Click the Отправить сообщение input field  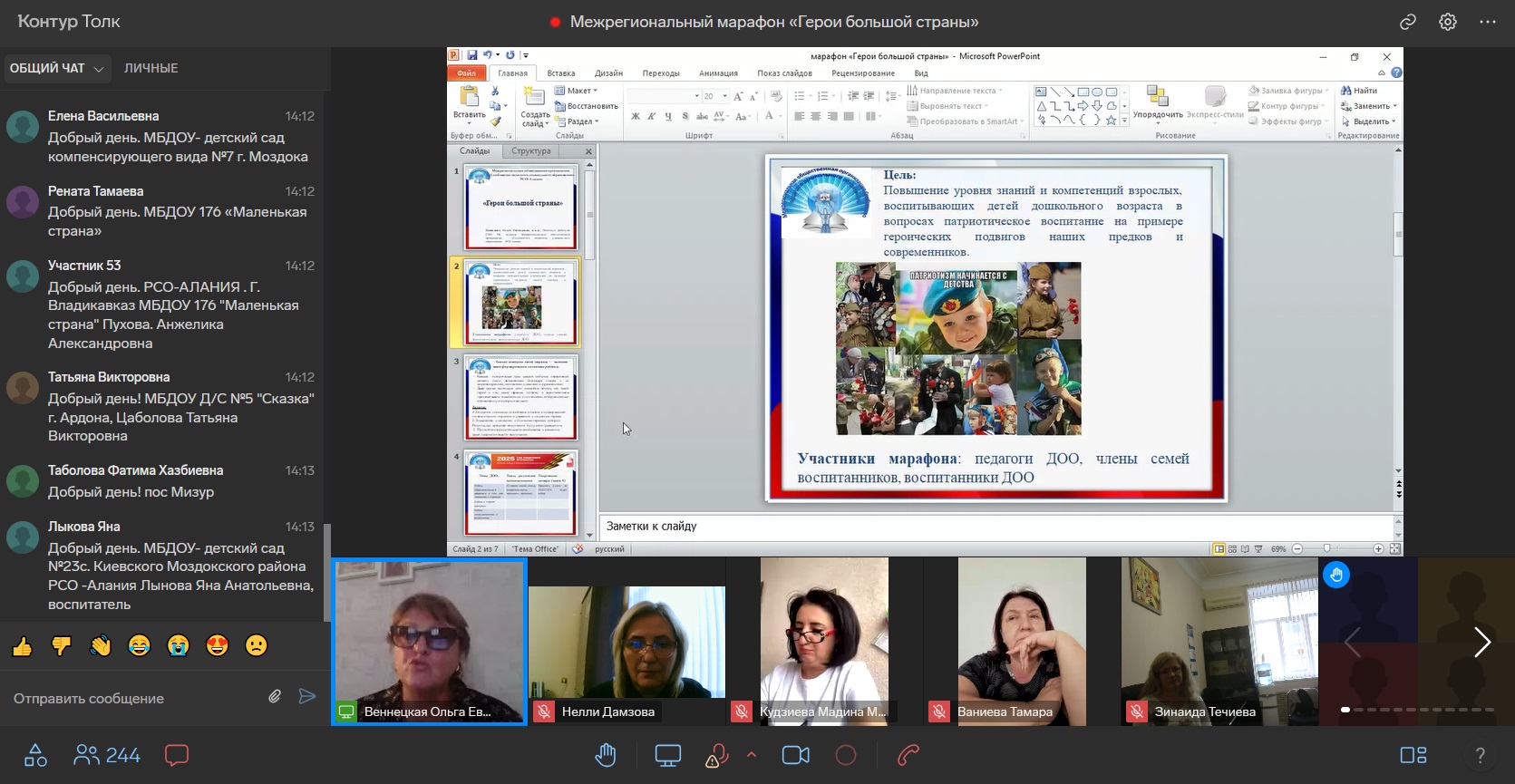136,698
